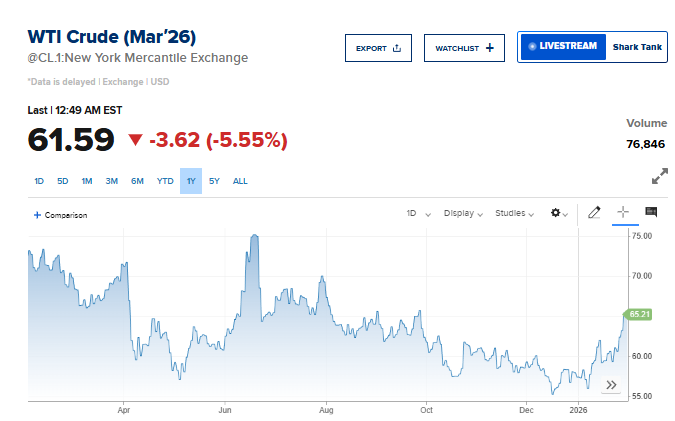Show ALL historical price data

click(x=240, y=181)
